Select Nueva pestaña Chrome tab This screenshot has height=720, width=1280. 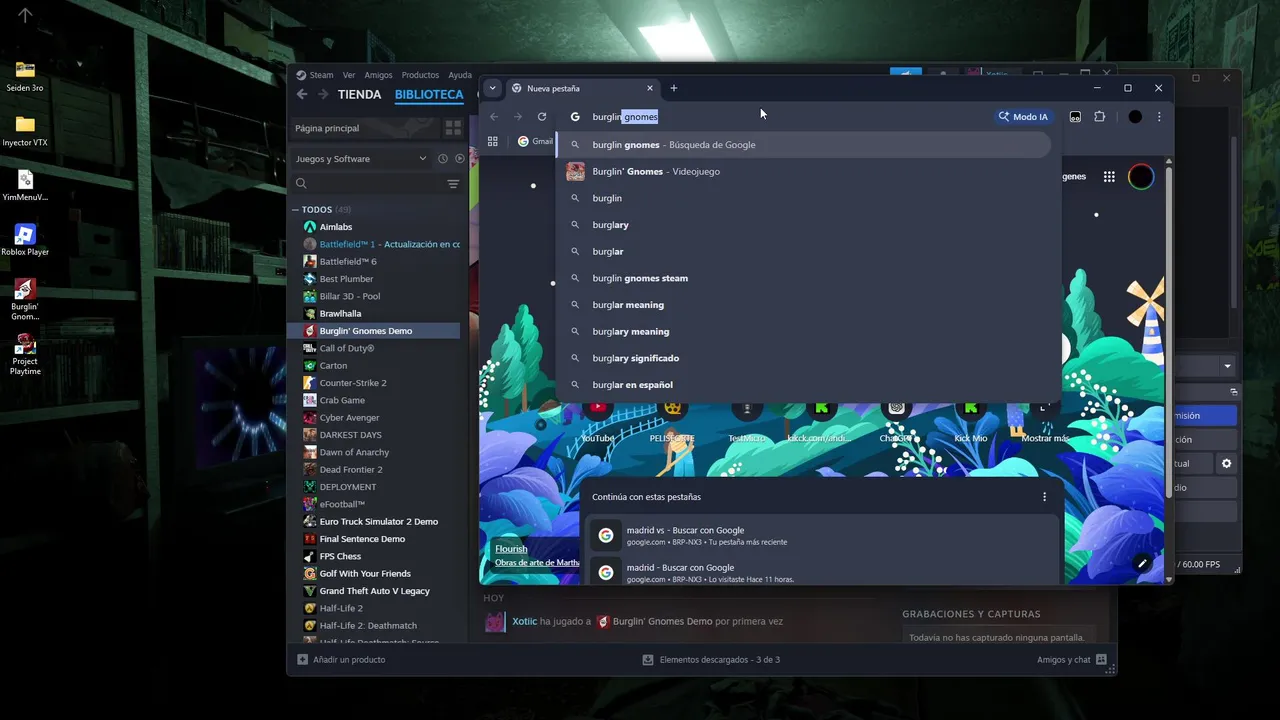[583, 88]
